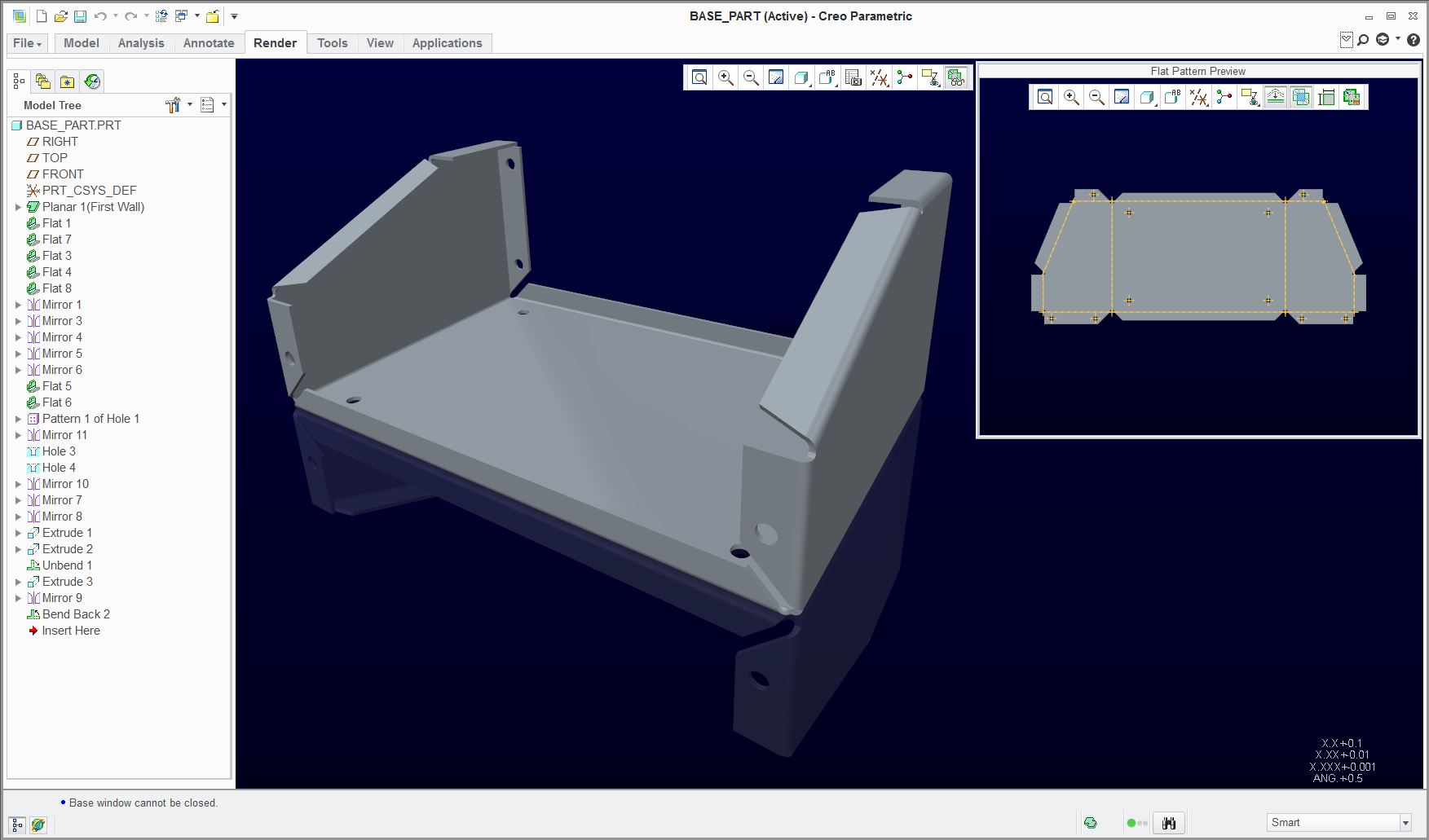The height and width of the screenshot is (840, 1429).
Task: Refit view in Flat Pattern Preview toolbar
Action: coord(1045,98)
